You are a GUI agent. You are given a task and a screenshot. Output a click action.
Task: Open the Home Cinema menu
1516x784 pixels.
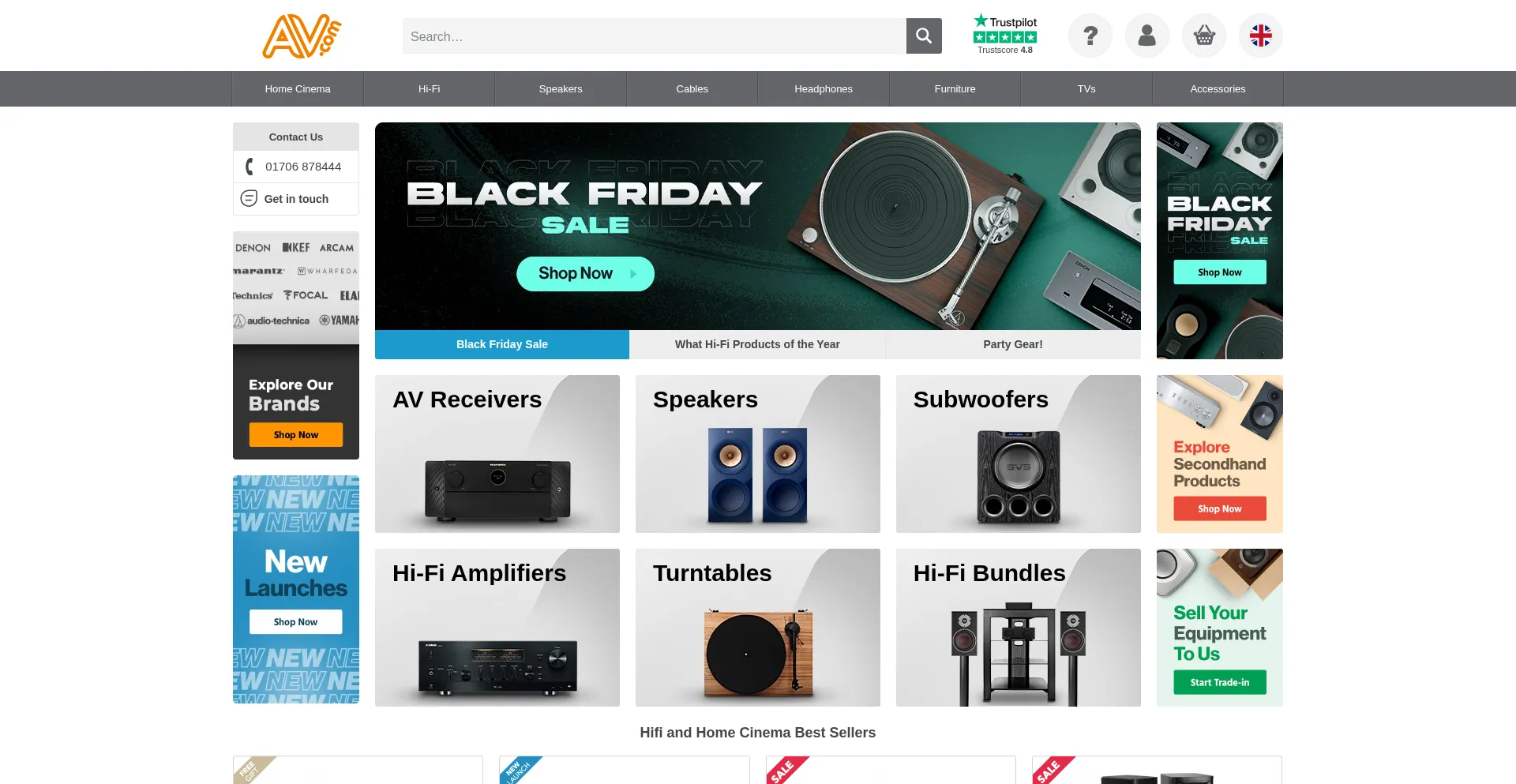pyautogui.click(x=298, y=89)
